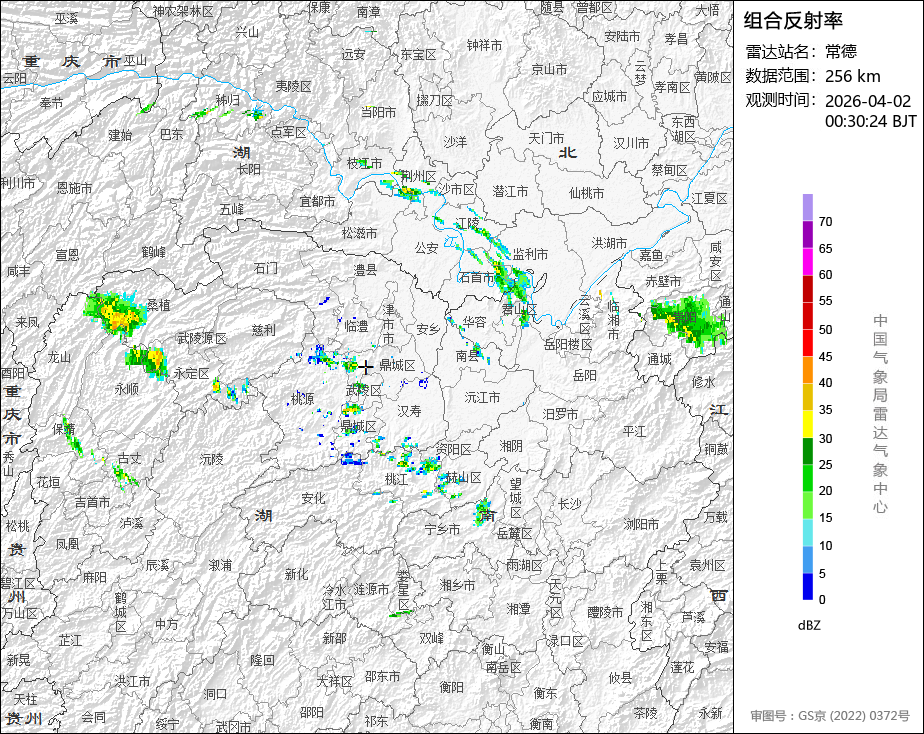The width and height of the screenshot is (924, 734).
Task: Click the 湘乡市 city label
Action: tap(457, 585)
